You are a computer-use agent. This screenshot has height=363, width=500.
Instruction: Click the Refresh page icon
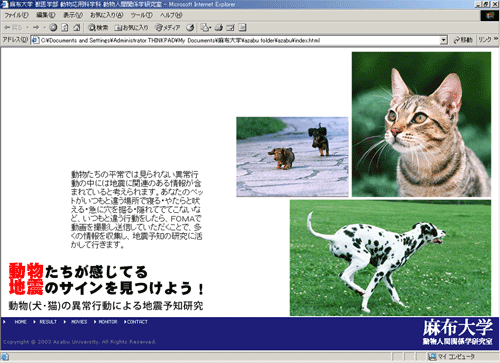pos(65,28)
